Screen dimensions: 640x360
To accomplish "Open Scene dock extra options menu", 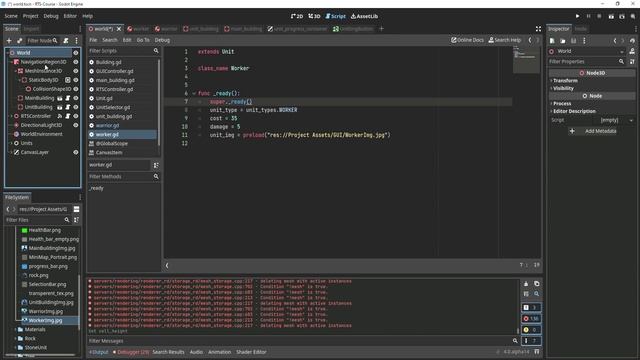I will click(76, 40).
